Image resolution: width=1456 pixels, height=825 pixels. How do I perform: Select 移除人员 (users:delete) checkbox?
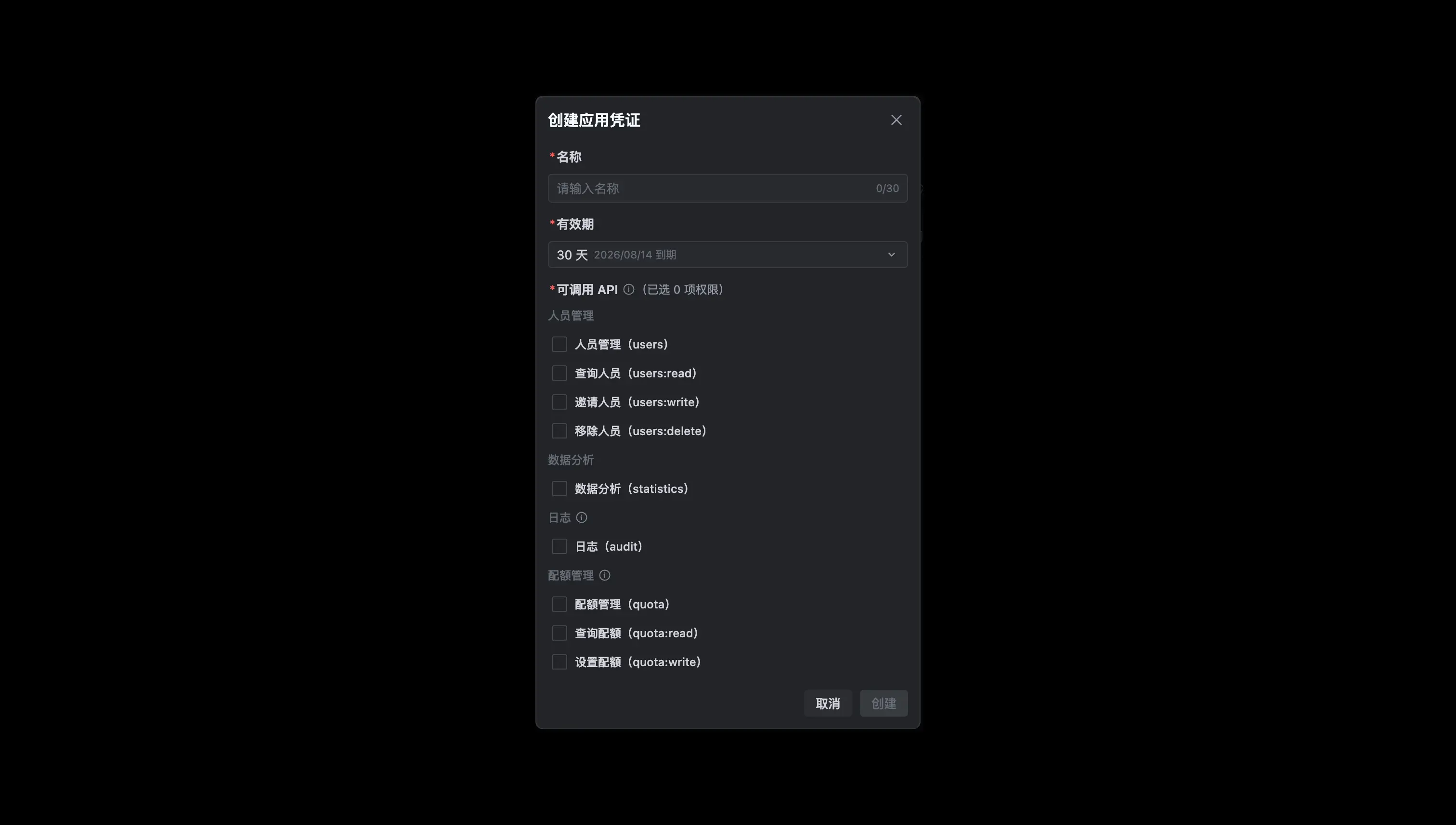pos(559,431)
